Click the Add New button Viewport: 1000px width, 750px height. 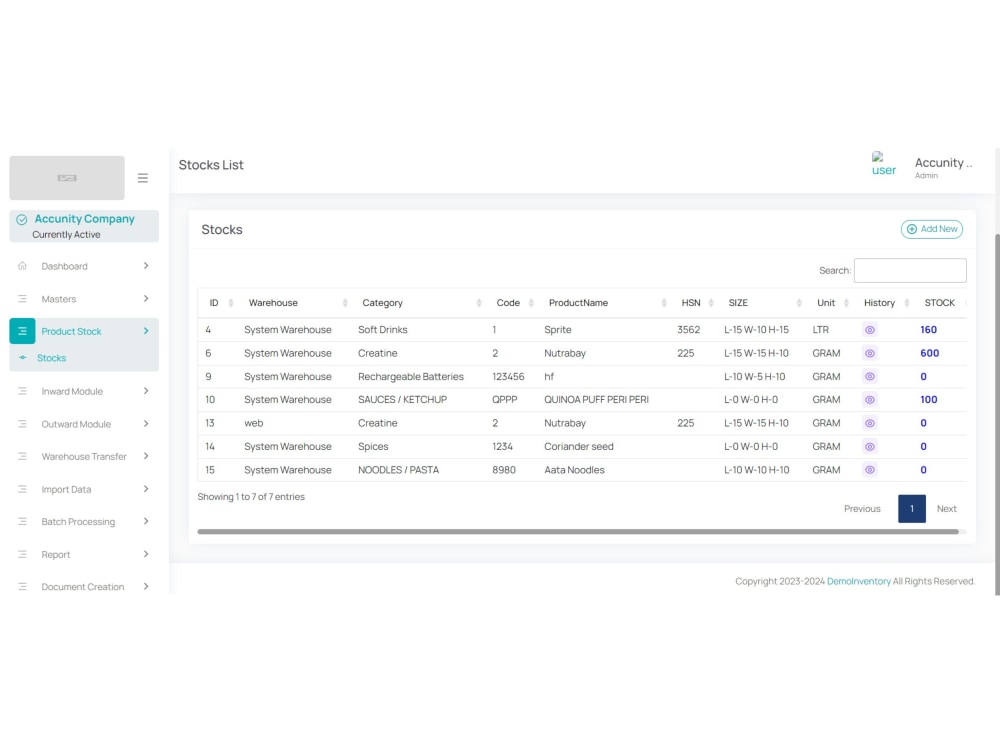[x=931, y=229]
